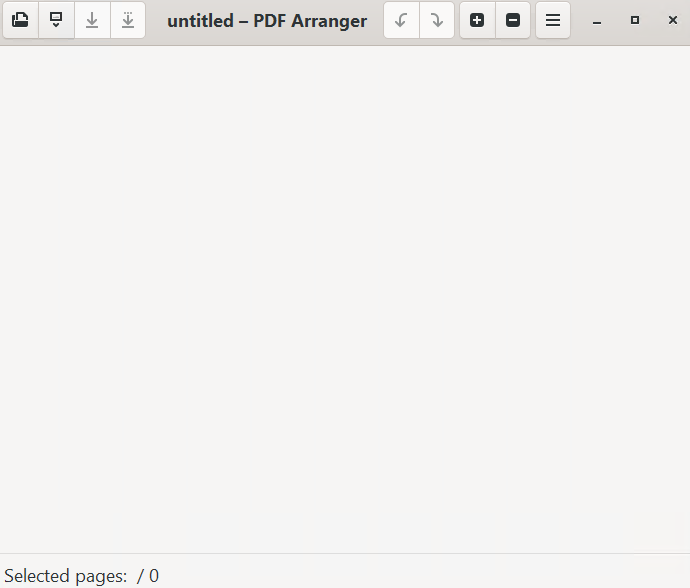Click the Import PDF icon
Image resolution: width=690 pixels, height=588 pixels.
[56, 20]
